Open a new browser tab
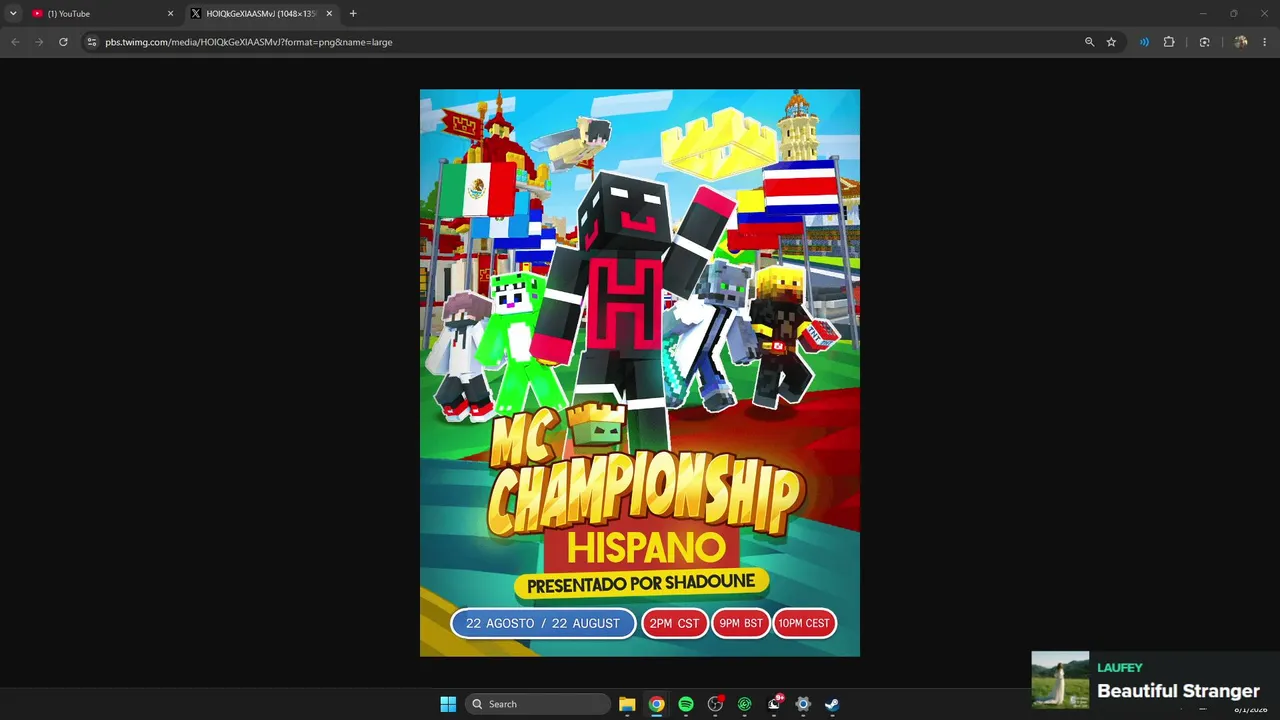1280x720 pixels. click(353, 14)
